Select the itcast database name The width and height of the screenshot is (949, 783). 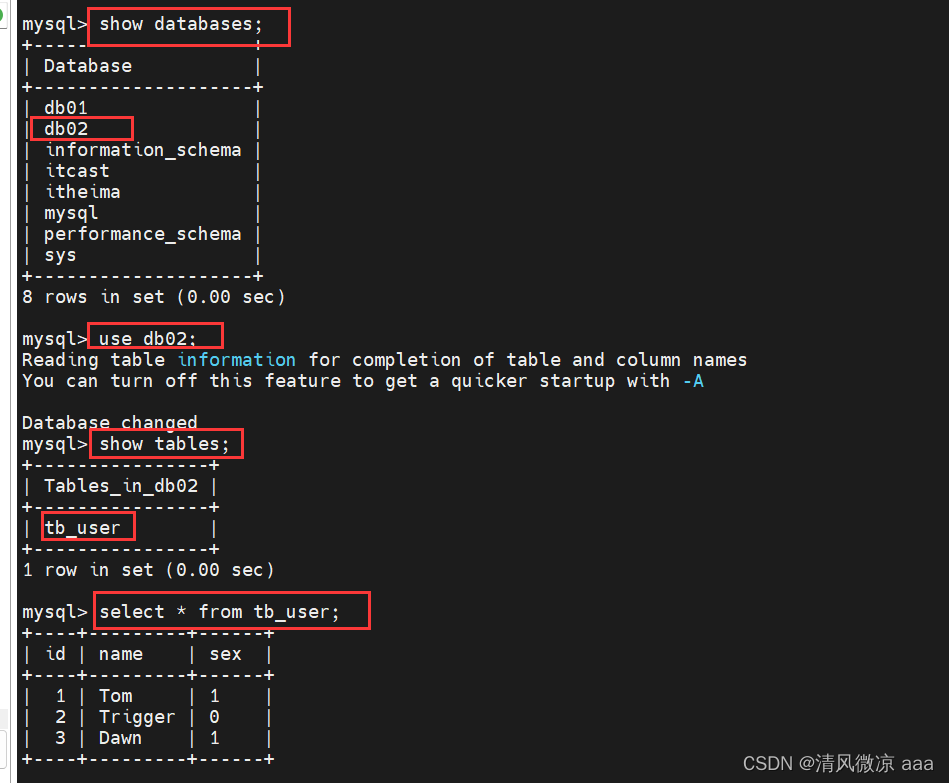77,171
